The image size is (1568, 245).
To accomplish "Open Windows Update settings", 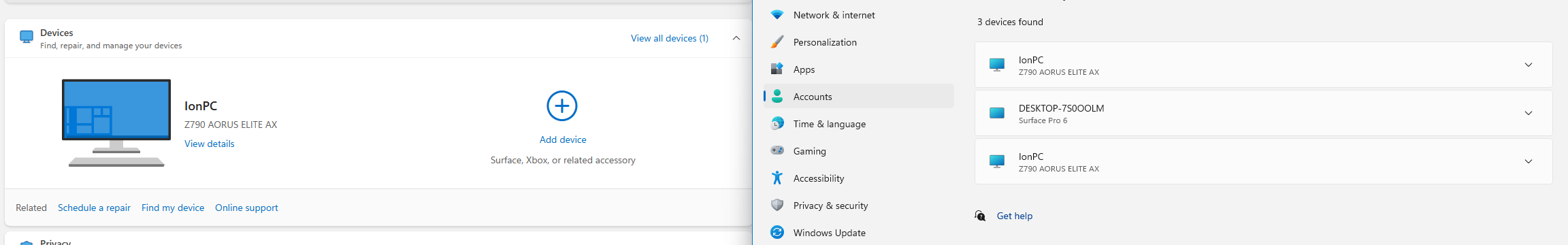I will (859, 232).
